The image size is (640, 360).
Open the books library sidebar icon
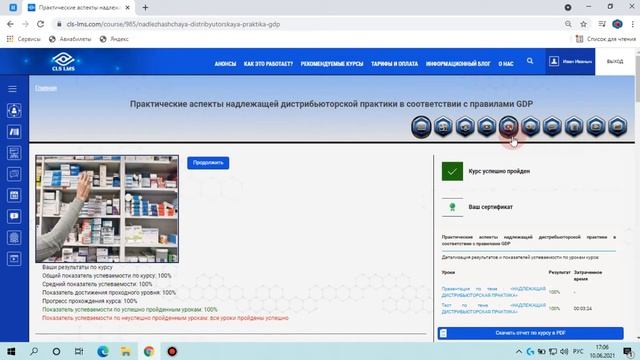pos(14,132)
